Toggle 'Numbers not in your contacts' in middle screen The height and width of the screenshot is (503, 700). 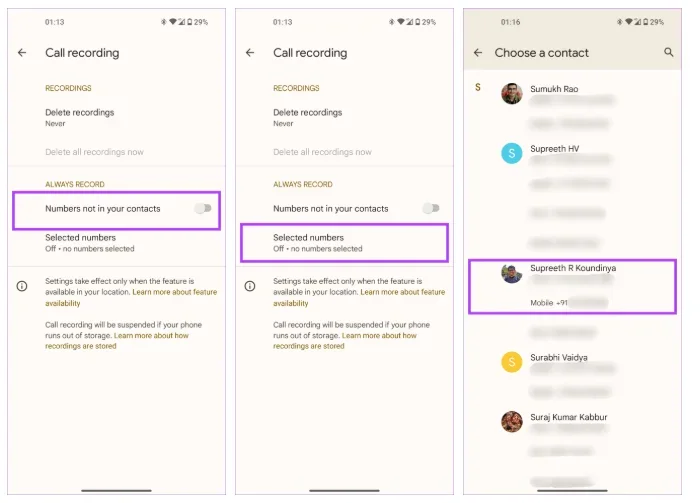431,208
